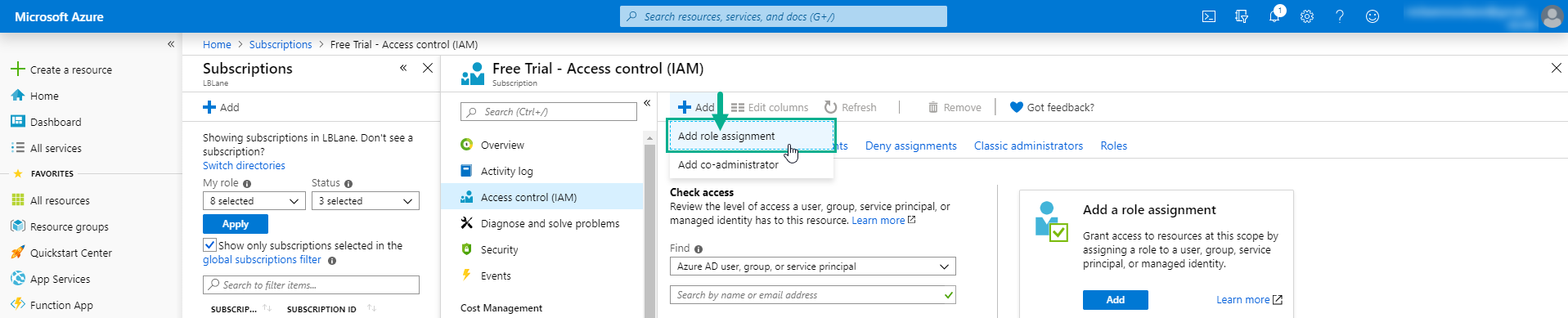
Task: Click the Add toolbar button in IAM
Action: click(696, 107)
